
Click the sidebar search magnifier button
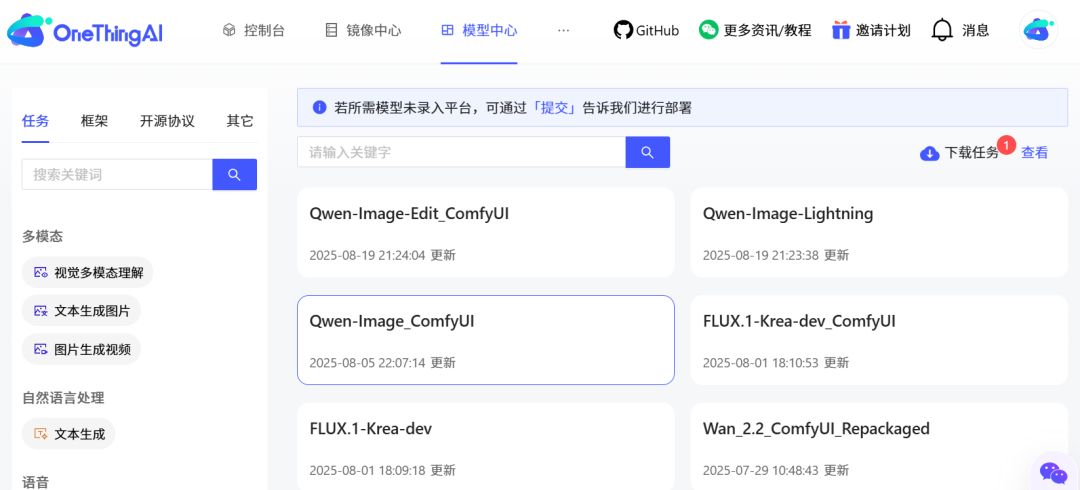(x=234, y=174)
